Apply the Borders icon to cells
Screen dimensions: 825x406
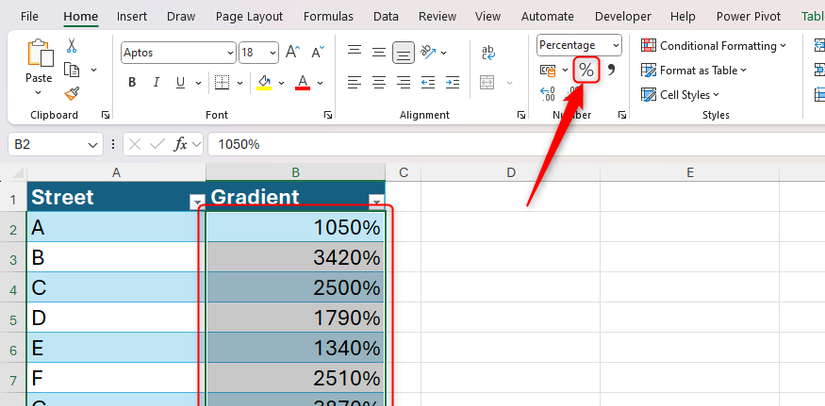coord(223,83)
